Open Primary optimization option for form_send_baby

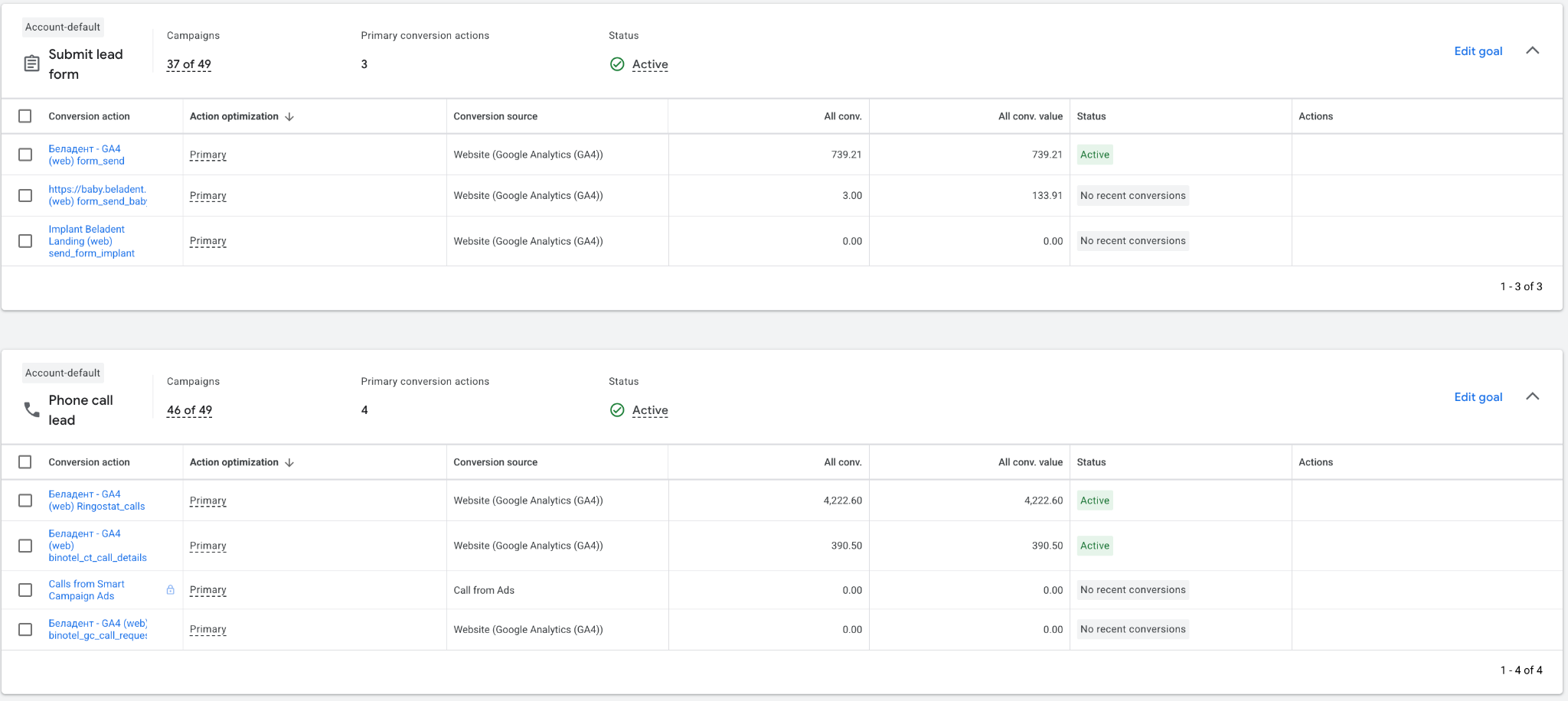[x=208, y=195]
